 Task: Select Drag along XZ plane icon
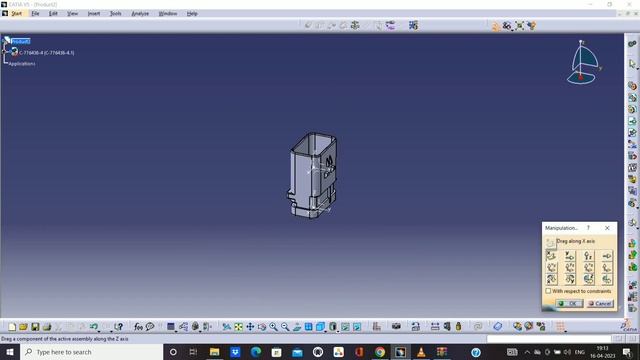tap(588, 267)
